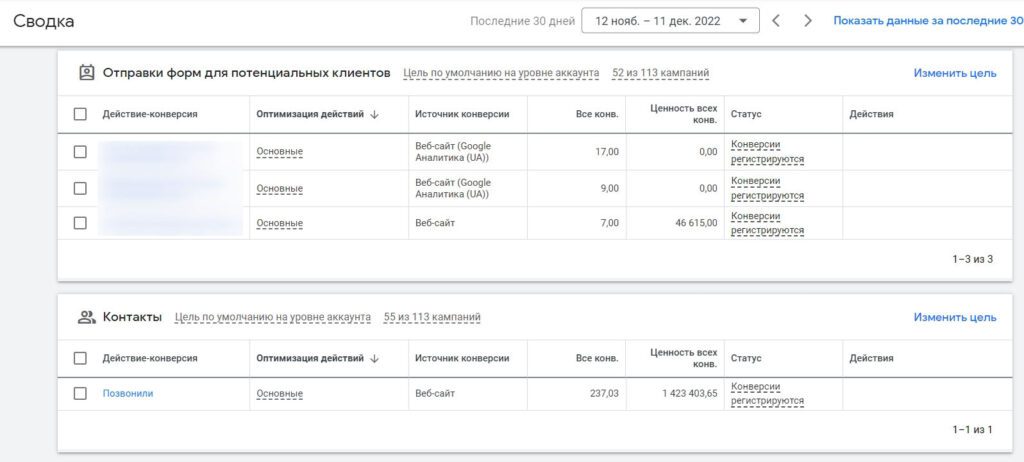Open the 52 из 113 кампаний details
This screenshot has width=1024, height=462.
click(660, 73)
